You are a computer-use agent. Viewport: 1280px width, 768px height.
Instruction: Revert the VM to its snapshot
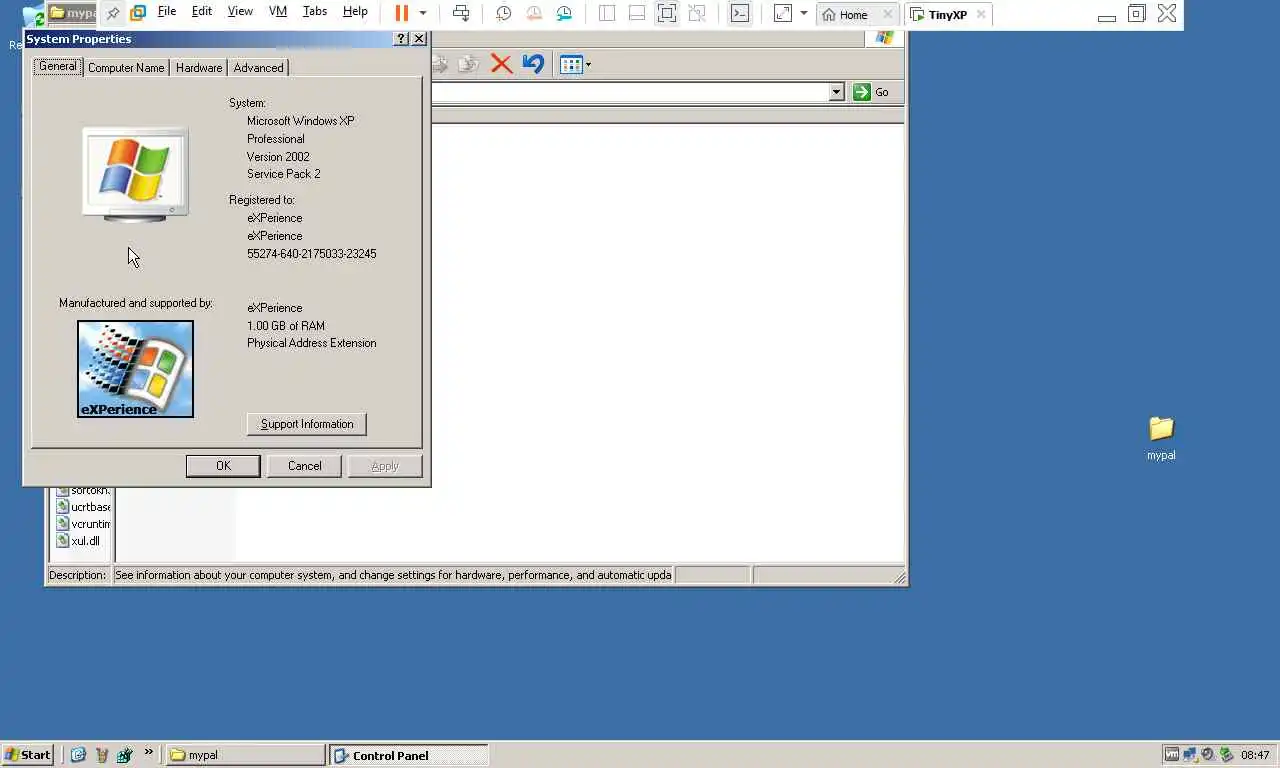coord(534,13)
